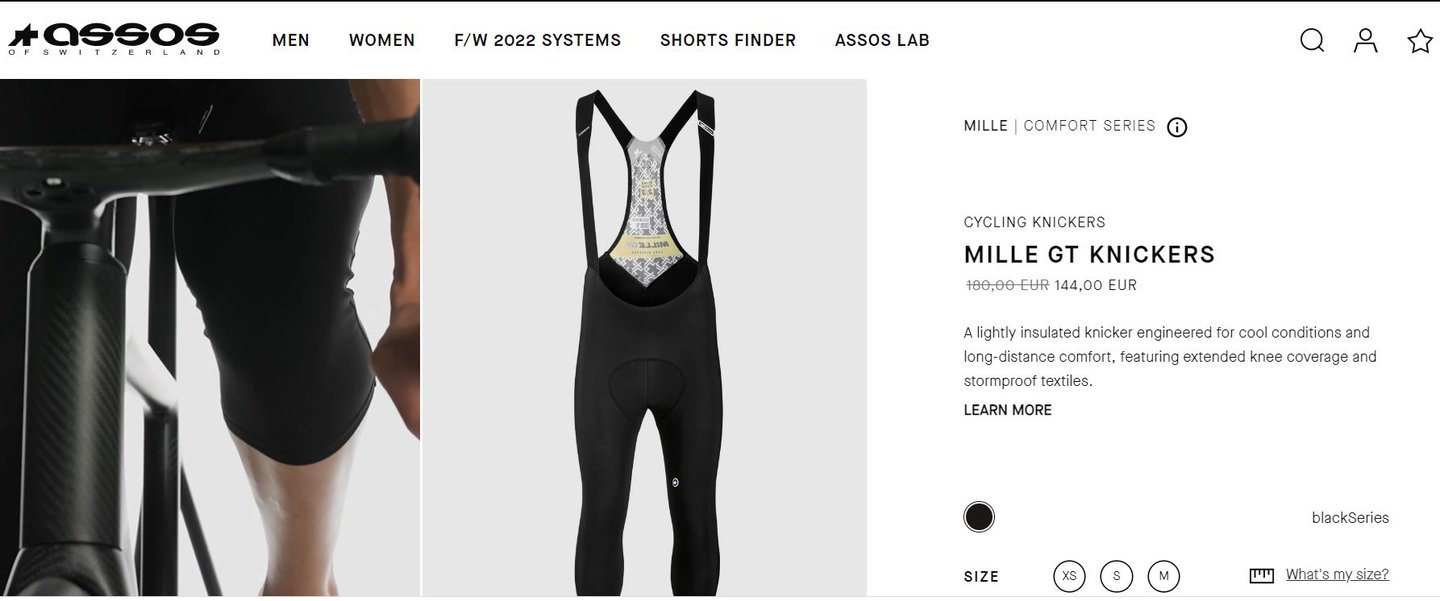Image resolution: width=1440 pixels, height=601 pixels.
Task: View the full bib knickers product image
Action: point(644,338)
